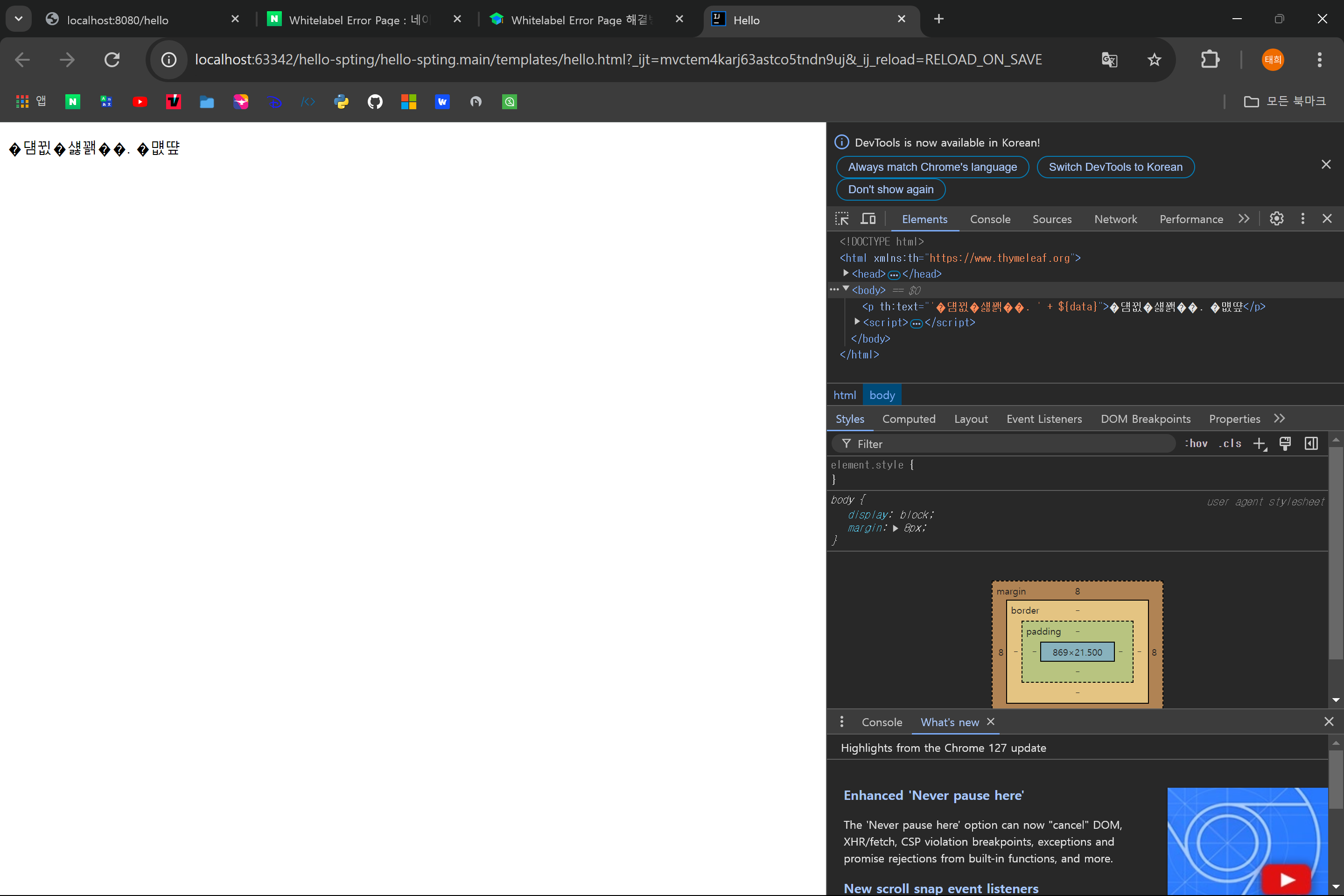Image resolution: width=1344 pixels, height=896 pixels.
Task: Switch to the Sources panel tab
Action: coord(1052,219)
